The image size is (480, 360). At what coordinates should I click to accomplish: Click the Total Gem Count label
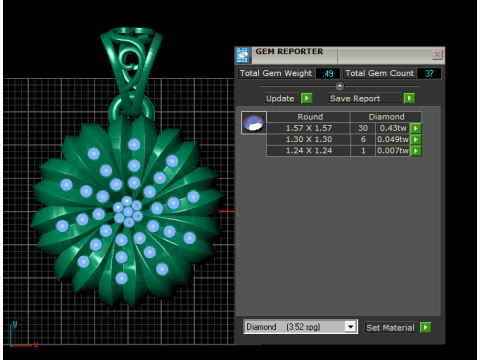coord(379,73)
